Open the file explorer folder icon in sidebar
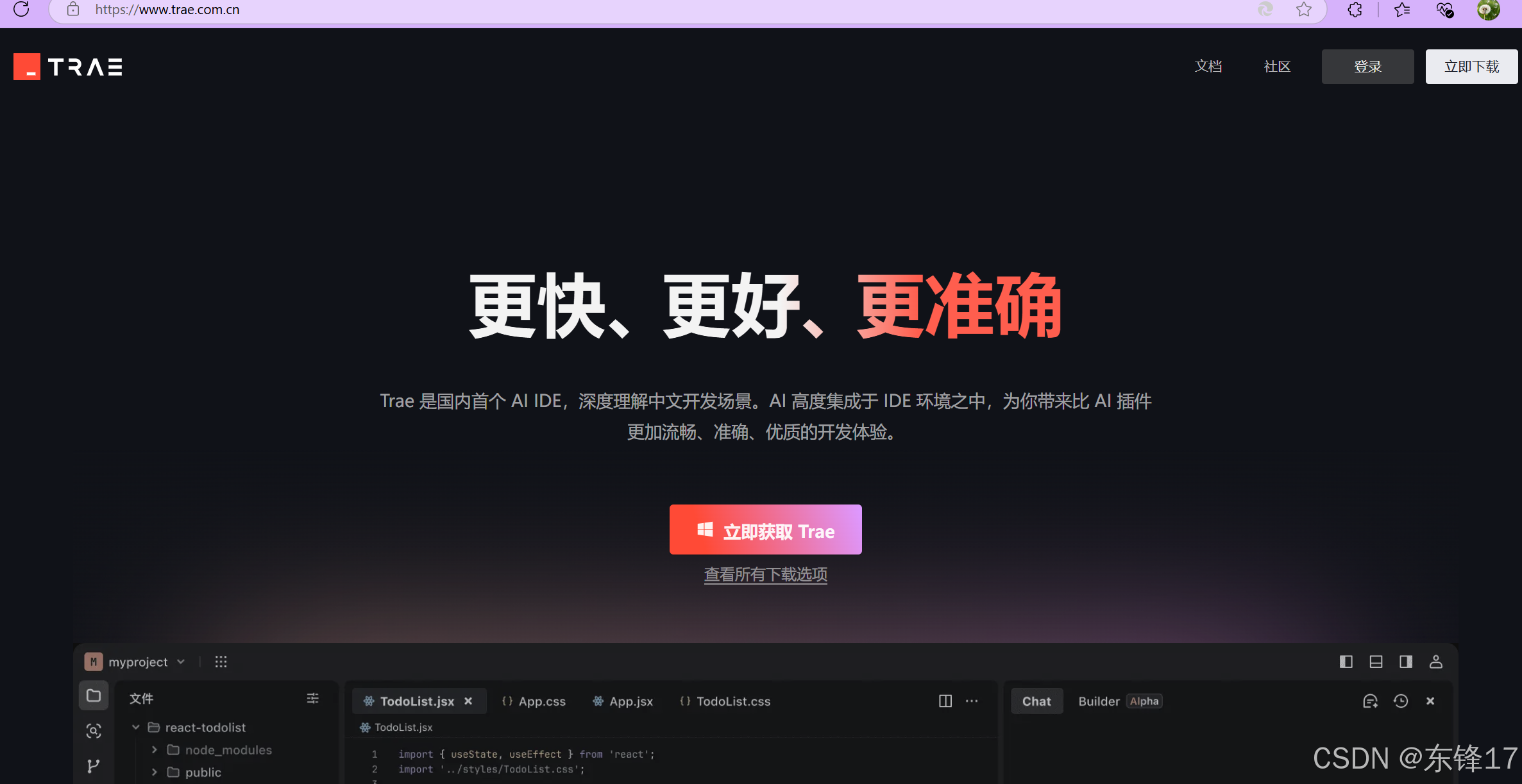The height and width of the screenshot is (784, 1522). pyautogui.click(x=94, y=696)
